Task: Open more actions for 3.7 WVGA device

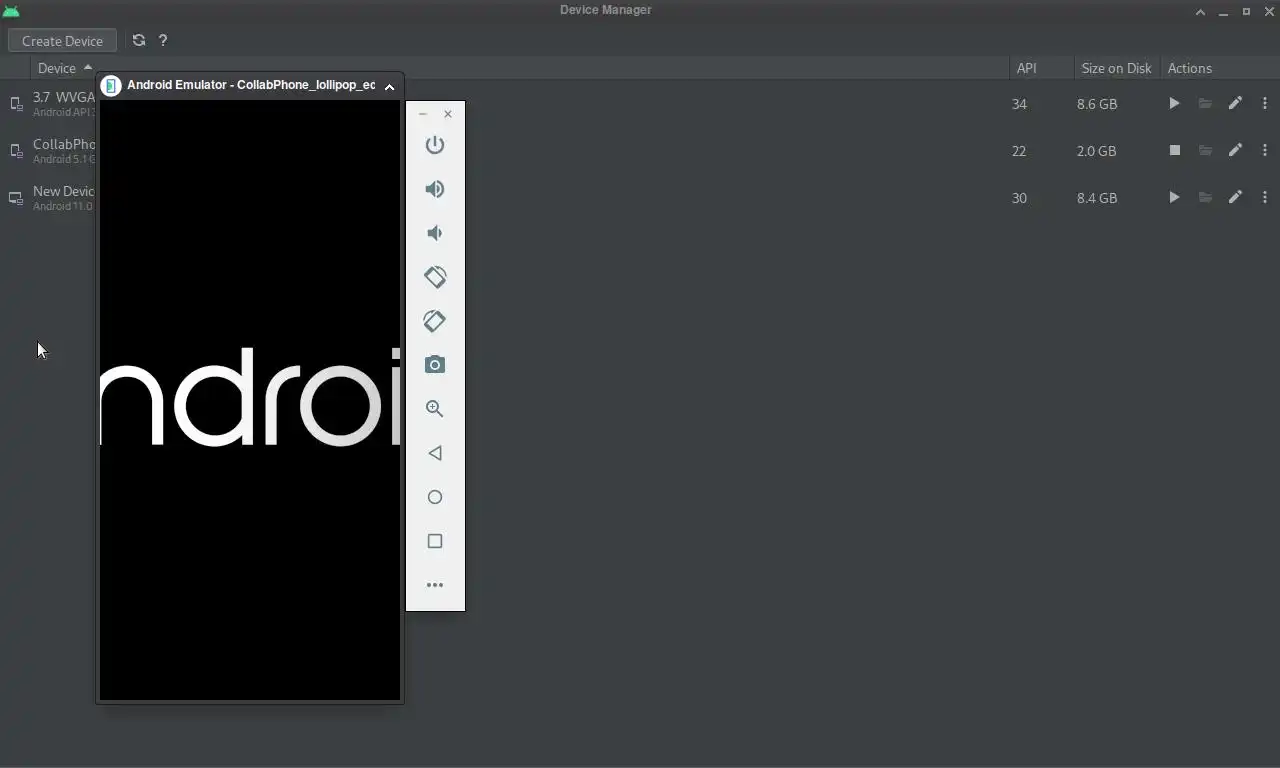Action: coord(1265,103)
